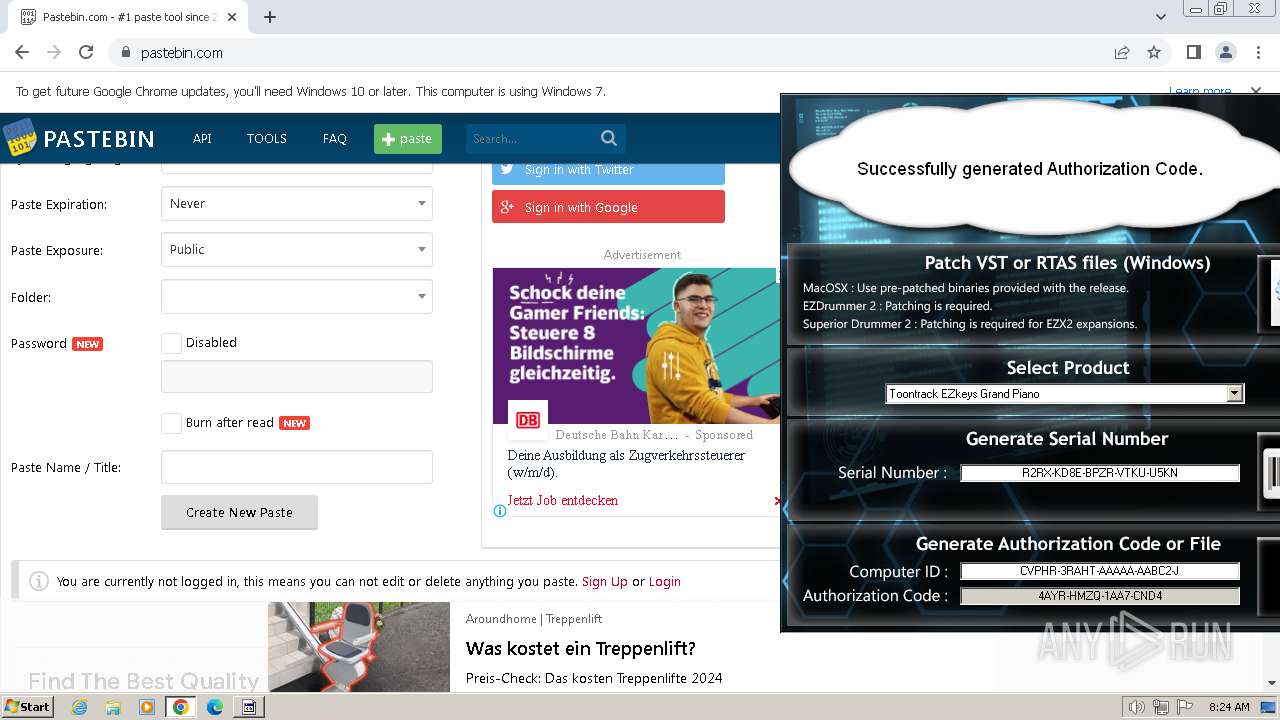The image size is (1280, 720).
Task: Click the green paste button
Action: (x=408, y=139)
